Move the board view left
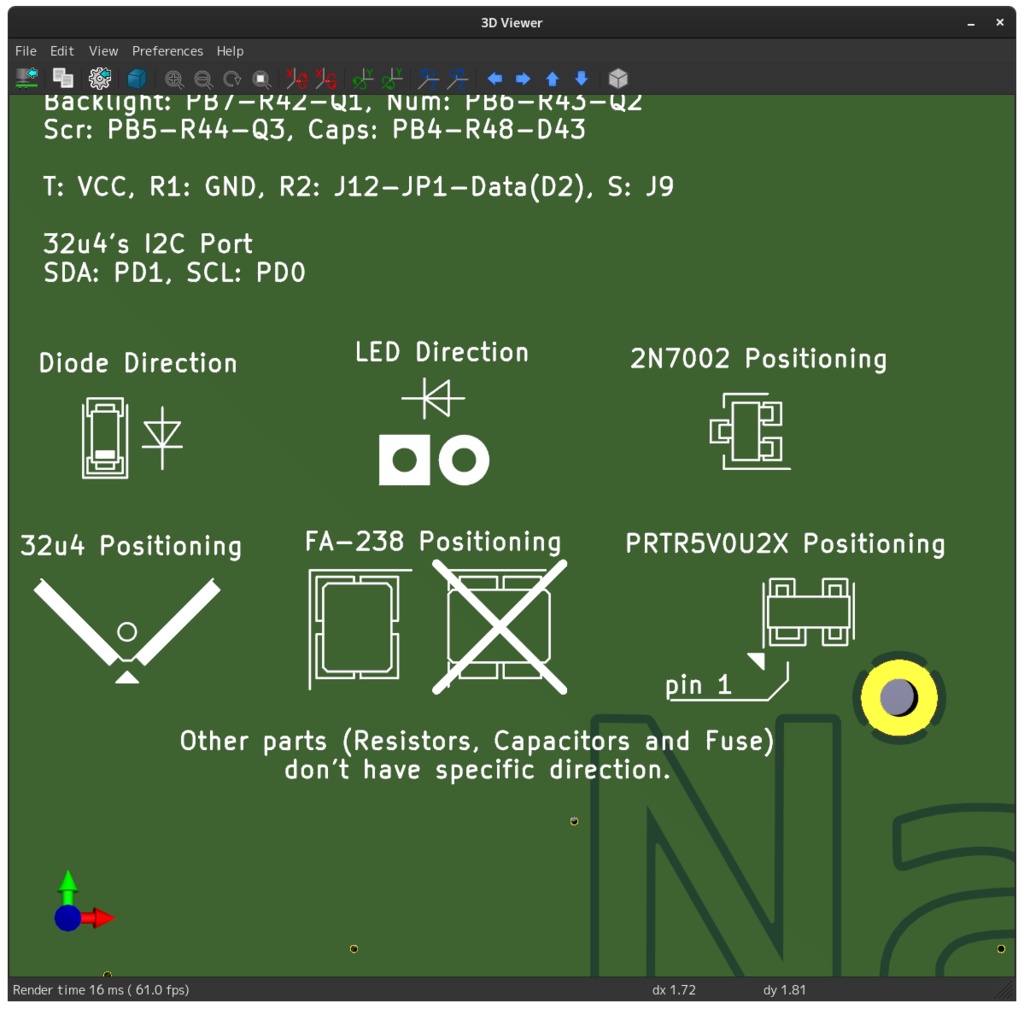1024x1009 pixels. point(494,78)
